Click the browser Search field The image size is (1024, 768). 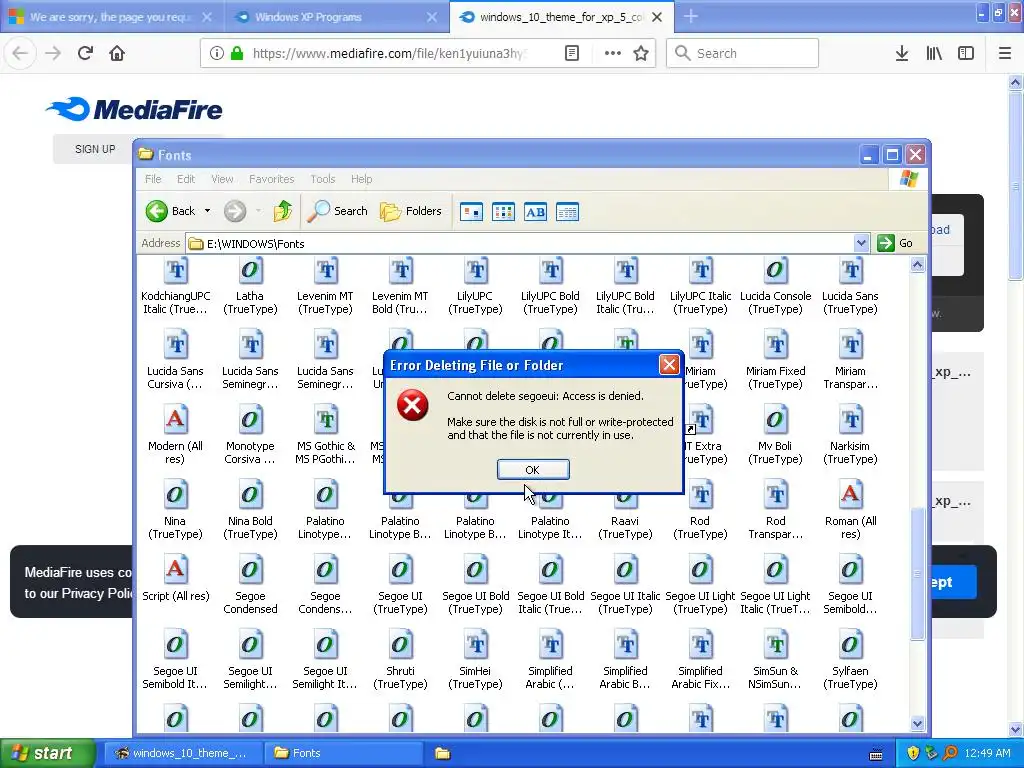[x=743, y=53]
